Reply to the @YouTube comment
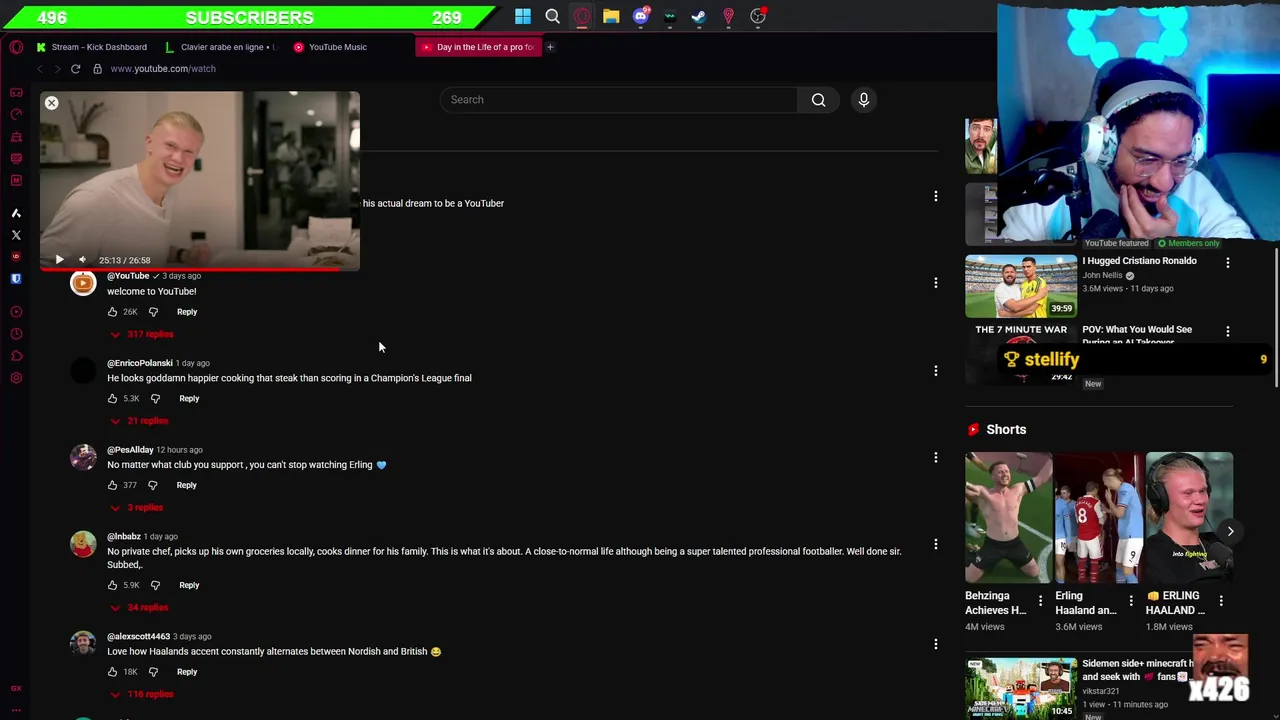This screenshot has width=1280, height=720. pos(187,312)
